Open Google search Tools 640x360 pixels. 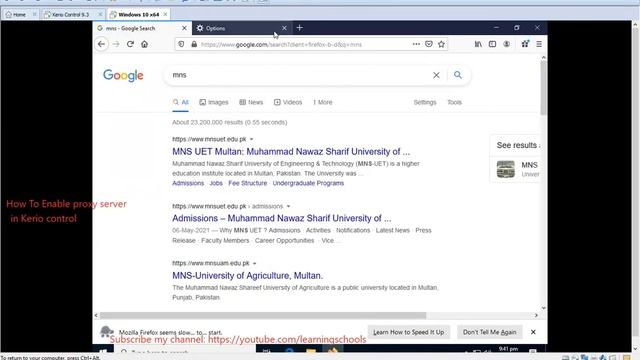coord(454,102)
